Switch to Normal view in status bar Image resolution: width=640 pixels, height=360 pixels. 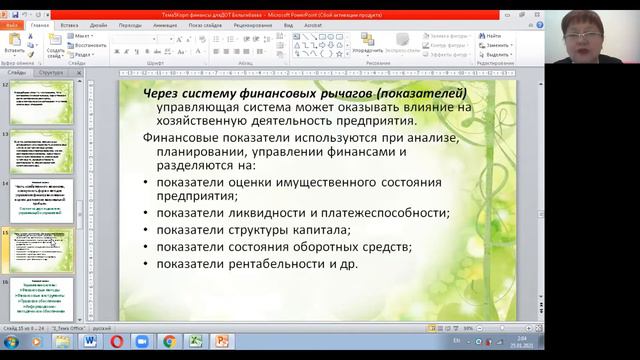(x=432, y=328)
